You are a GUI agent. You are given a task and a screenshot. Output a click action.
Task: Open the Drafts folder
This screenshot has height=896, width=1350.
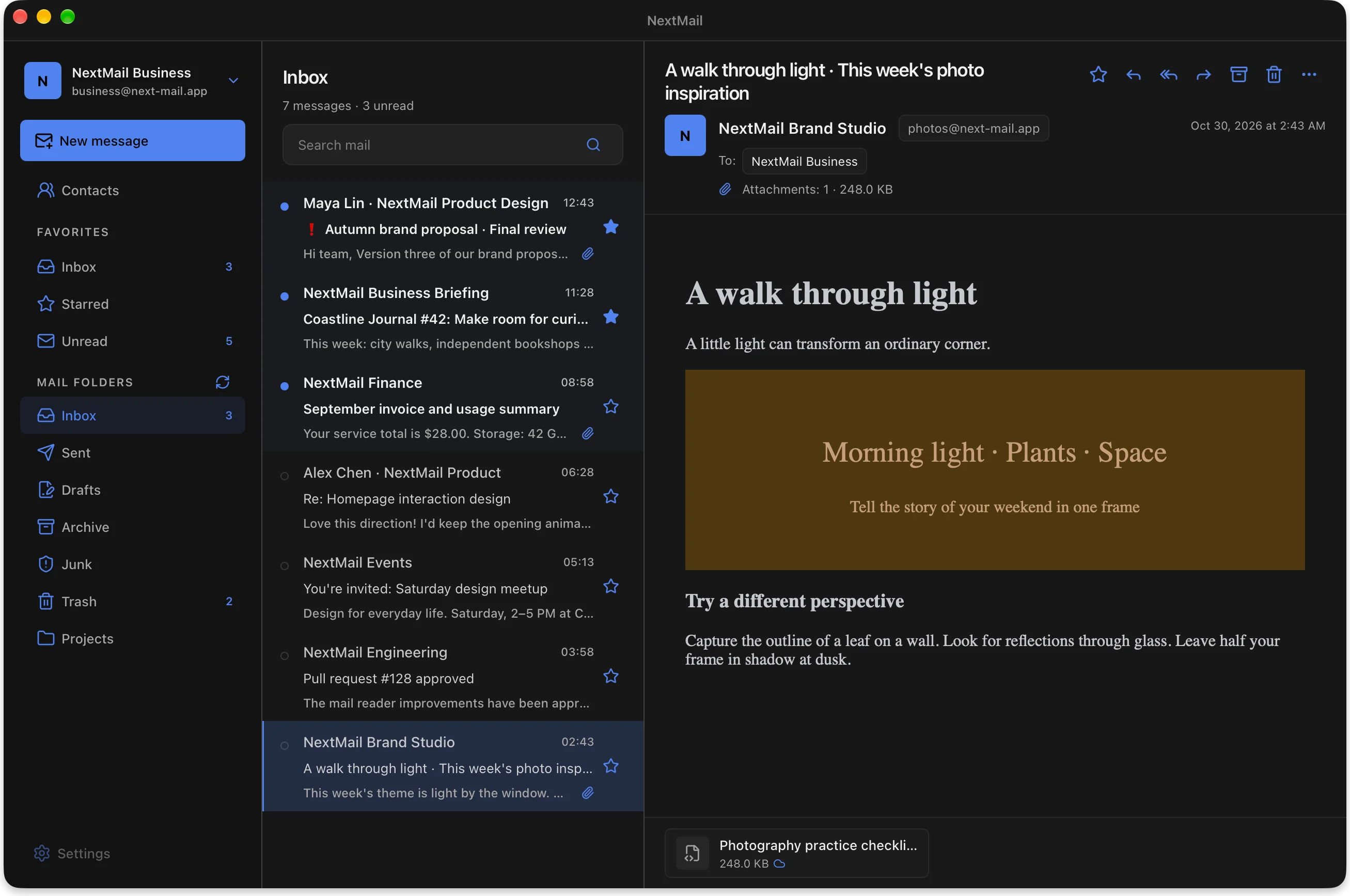point(133,490)
